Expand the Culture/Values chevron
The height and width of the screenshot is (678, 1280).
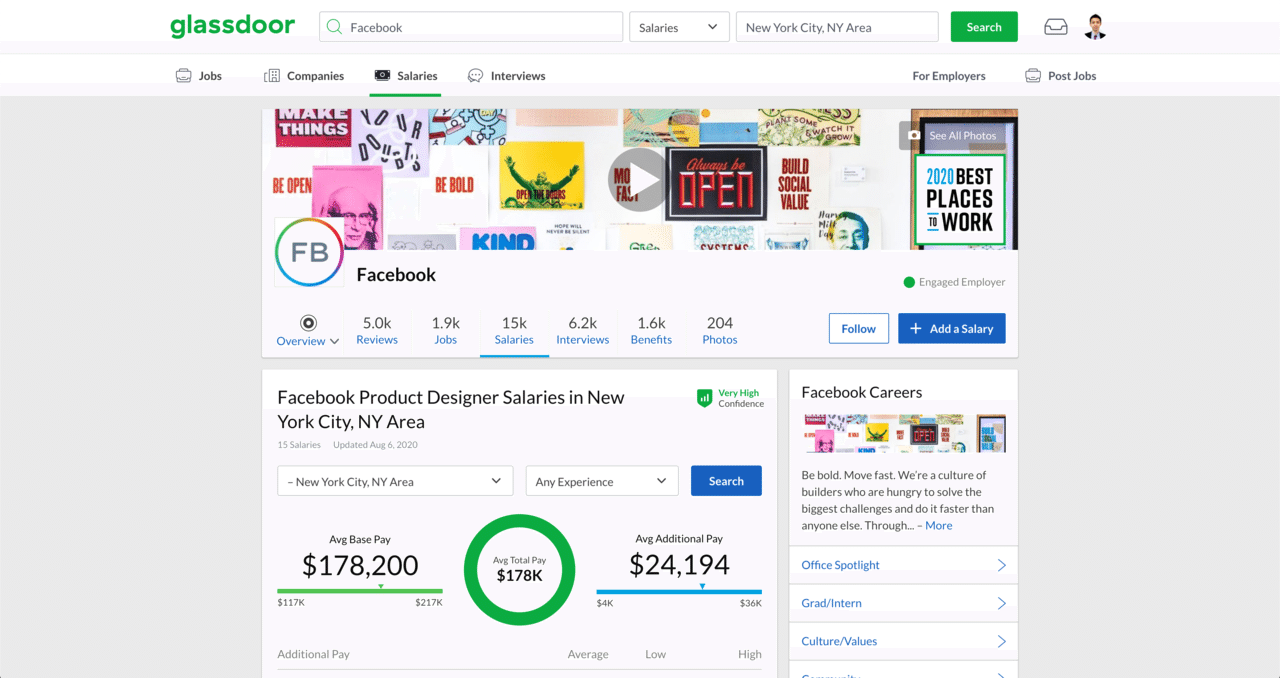pos(1002,641)
